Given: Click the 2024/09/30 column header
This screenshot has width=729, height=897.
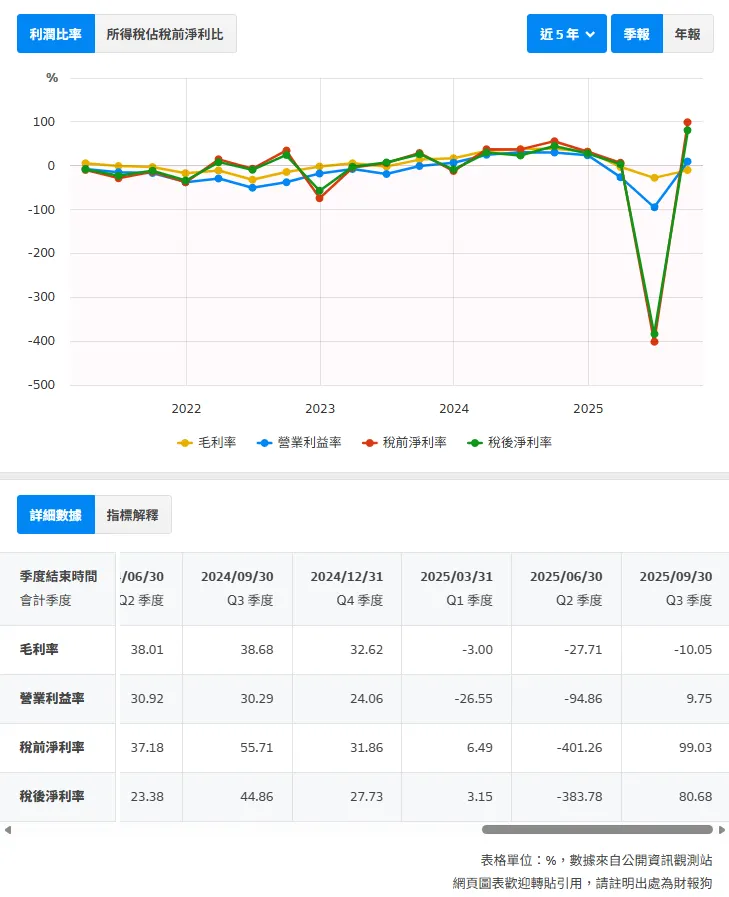Looking at the screenshot, I should coord(237,588).
